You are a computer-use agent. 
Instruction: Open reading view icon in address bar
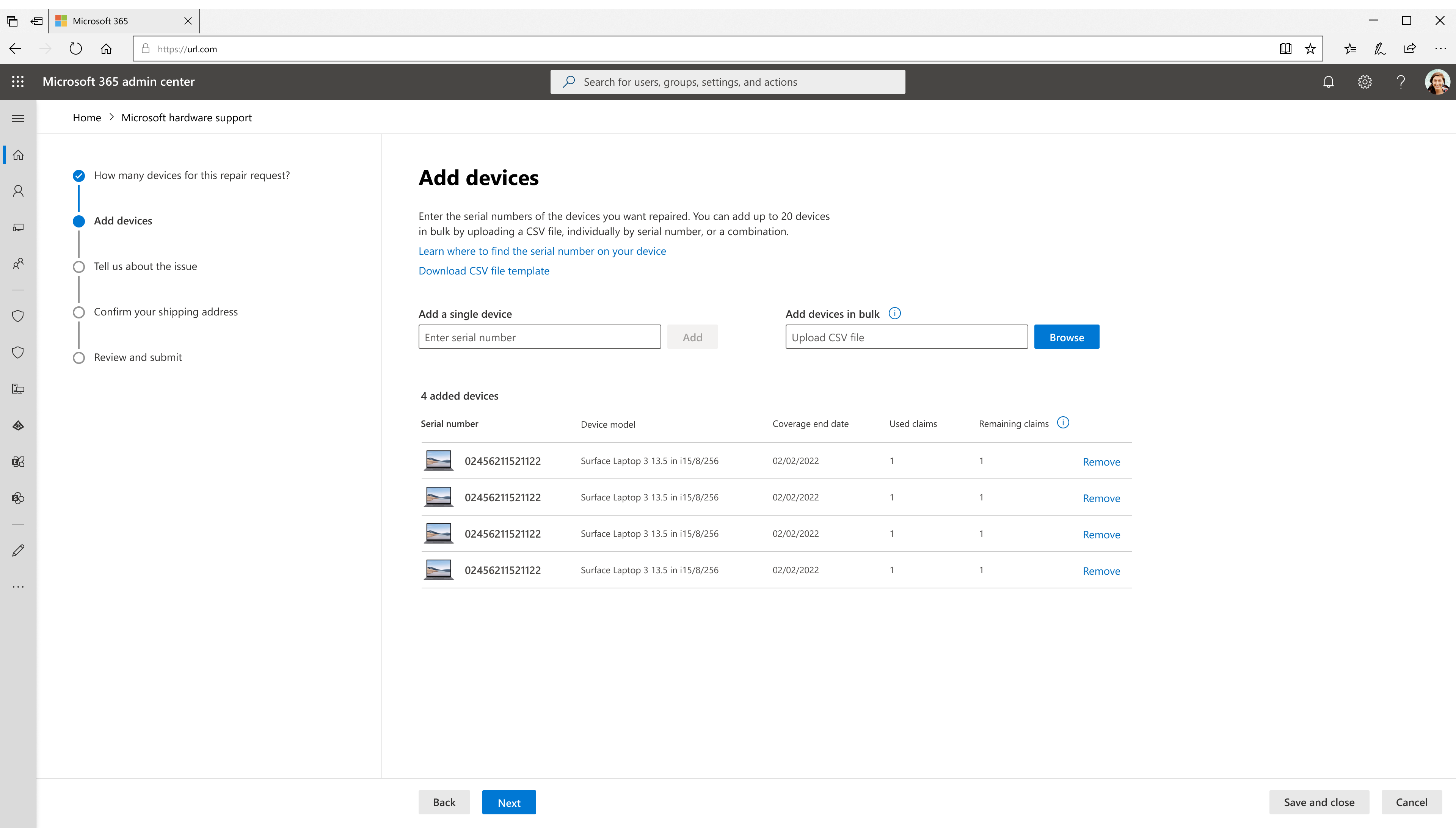point(1285,49)
